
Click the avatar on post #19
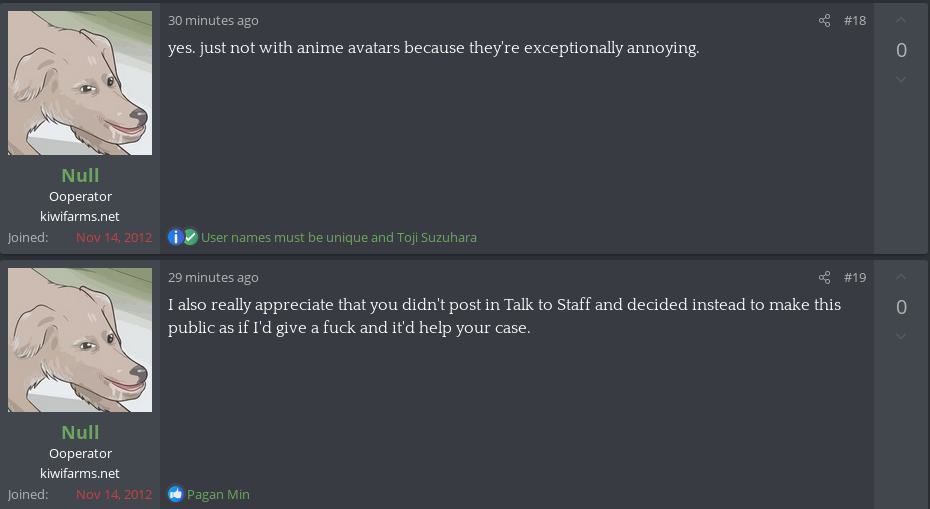(80, 340)
